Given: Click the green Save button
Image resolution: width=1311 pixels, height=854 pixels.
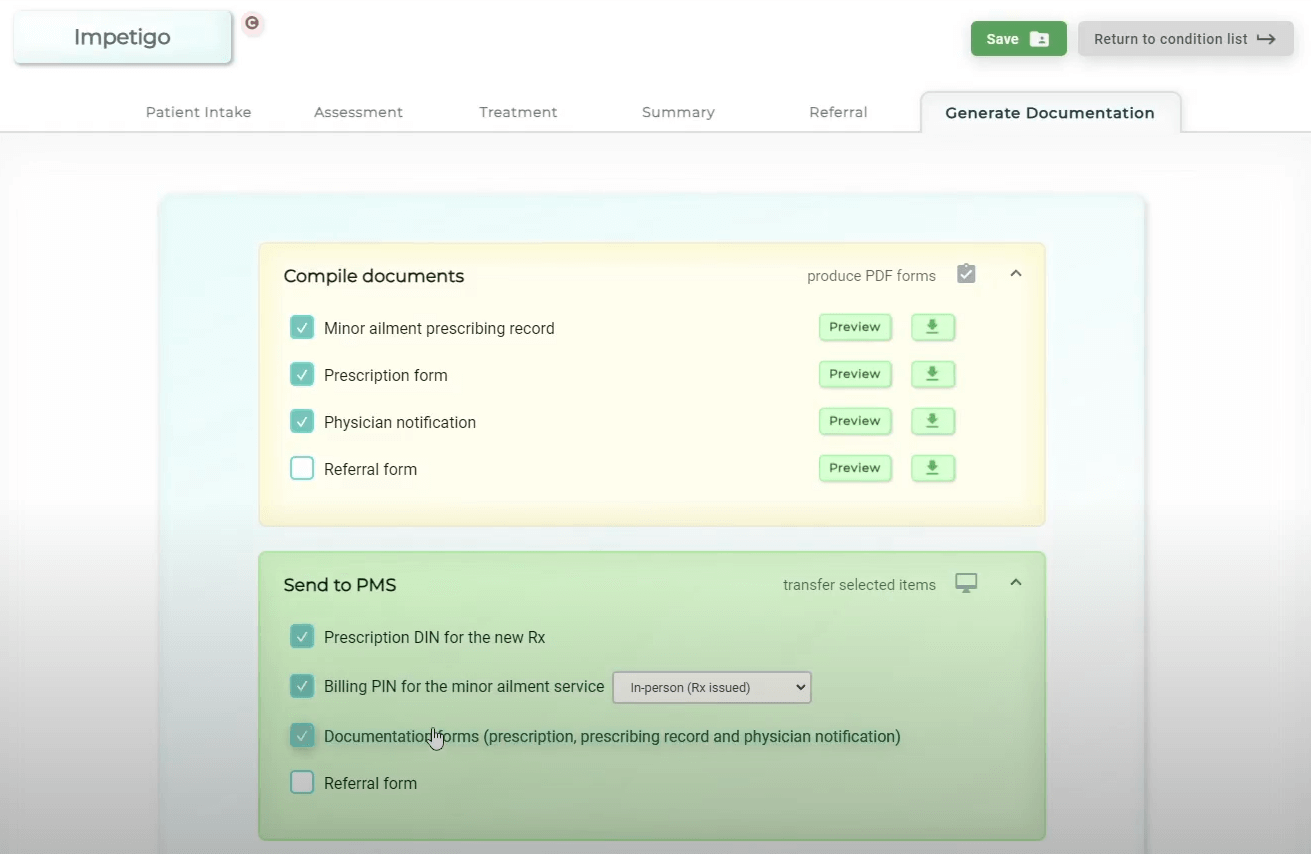Looking at the screenshot, I should tap(1018, 39).
